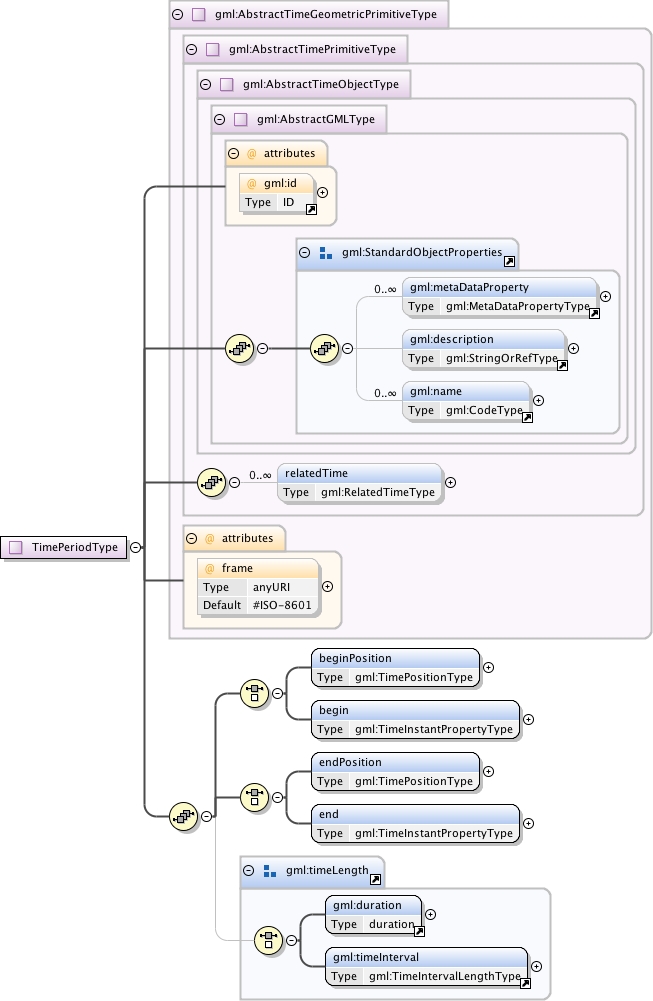Click the gml:AbstractTimePrimitiveType type square icon
The image size is (653, 1001).
click(213, 50)
